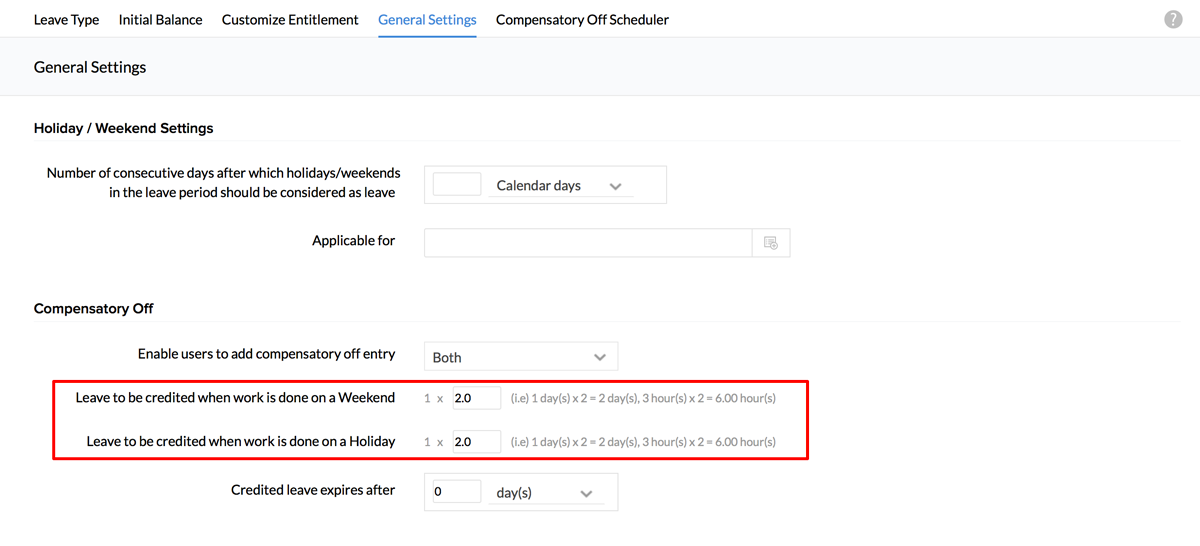1200x546 pixels.
Task: Click the Holiday leave multiplier field
Action: coord(476,441)
